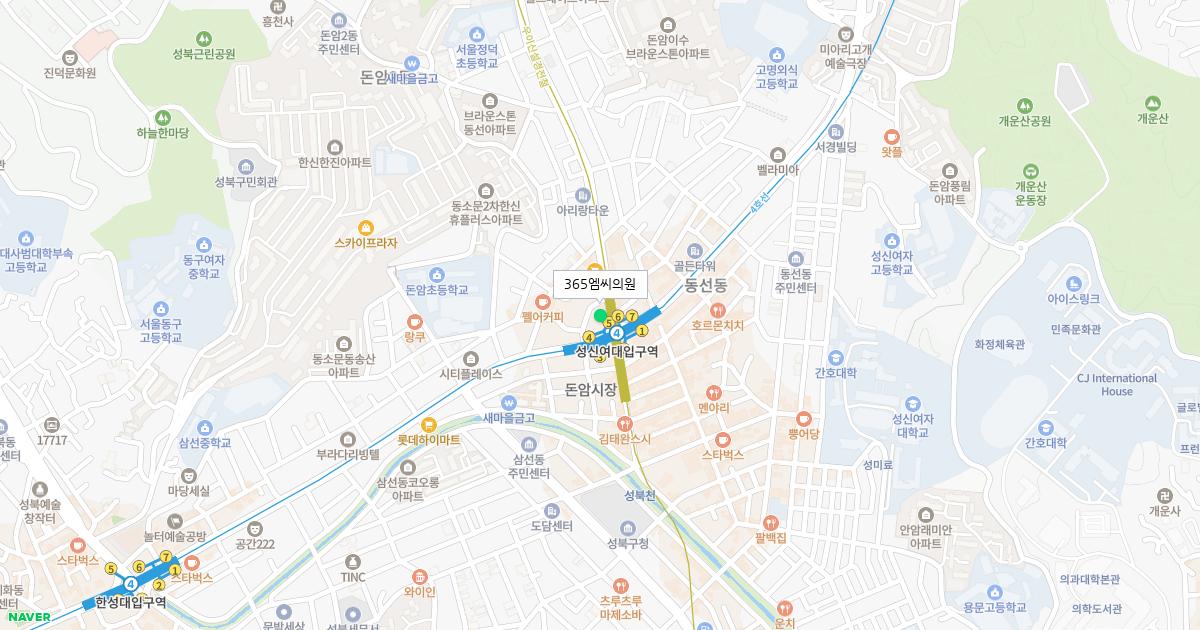Click exit 7 marker at 한성대입구역
1200x630 pixels.
[166, 556]
